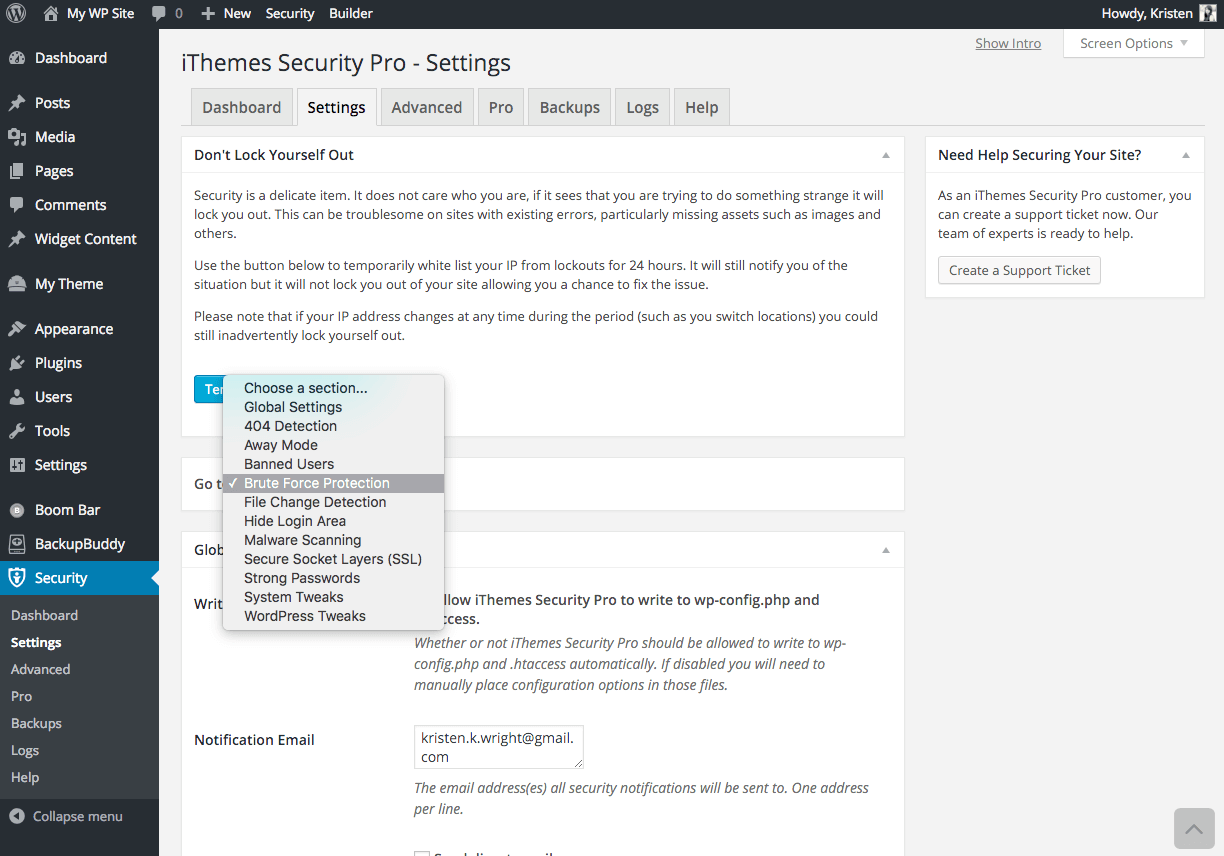Choose Away Mode in the dropdown list

pos(333,445)
